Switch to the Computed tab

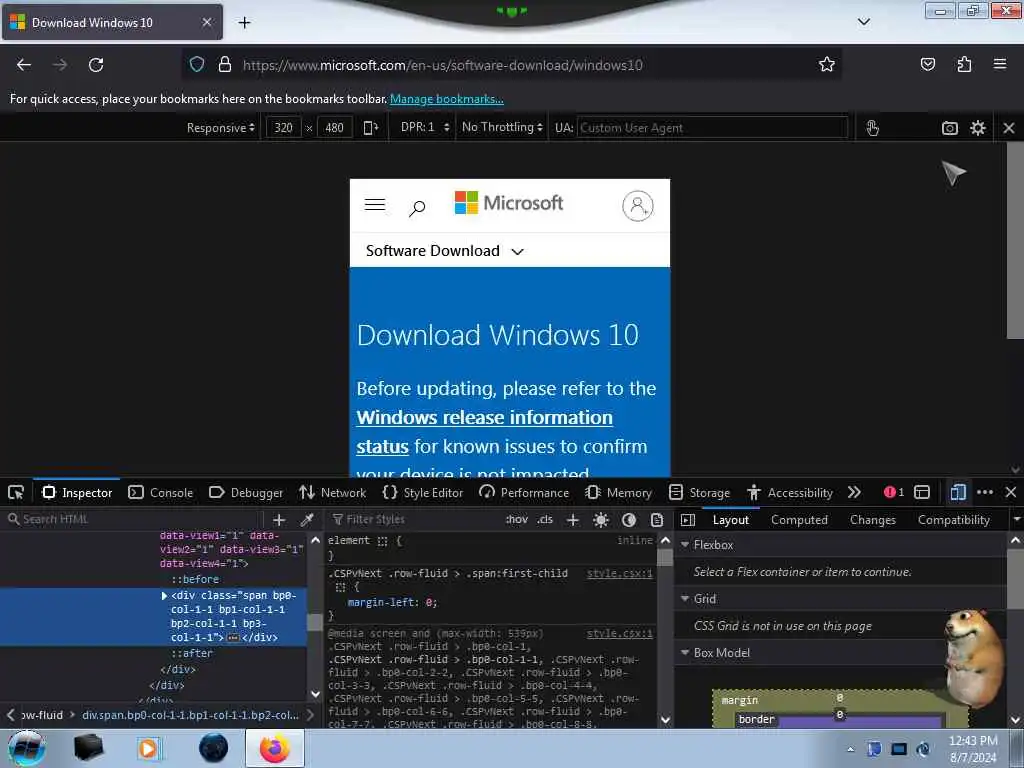pos(799,520)
